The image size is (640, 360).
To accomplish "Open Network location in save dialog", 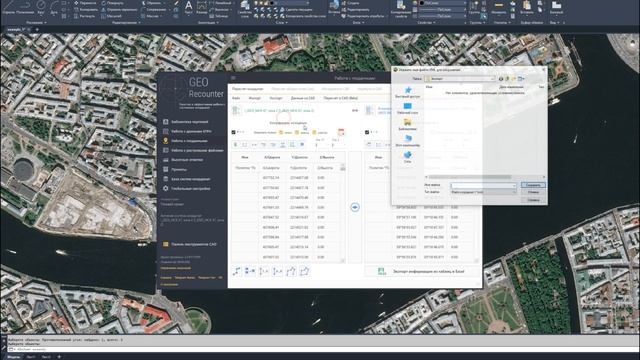I will click(x=407, y=157).
